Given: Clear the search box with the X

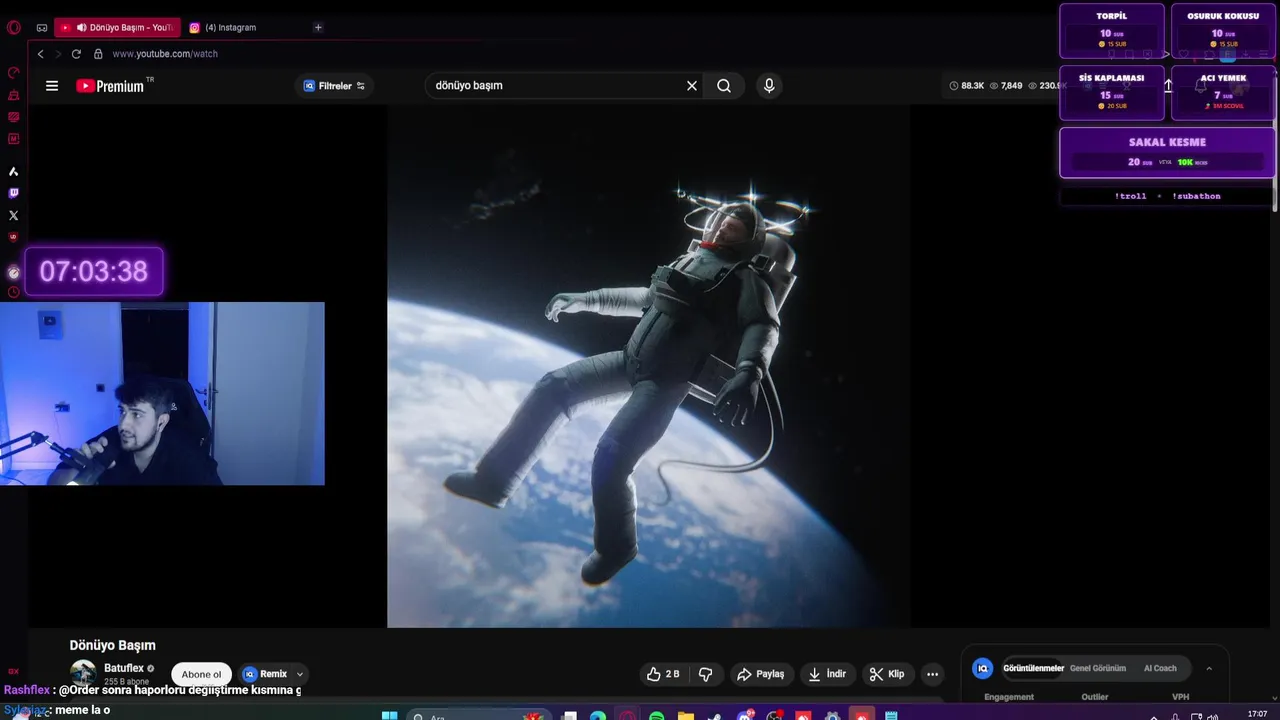Looking at the screenshot, I should 691,86.
